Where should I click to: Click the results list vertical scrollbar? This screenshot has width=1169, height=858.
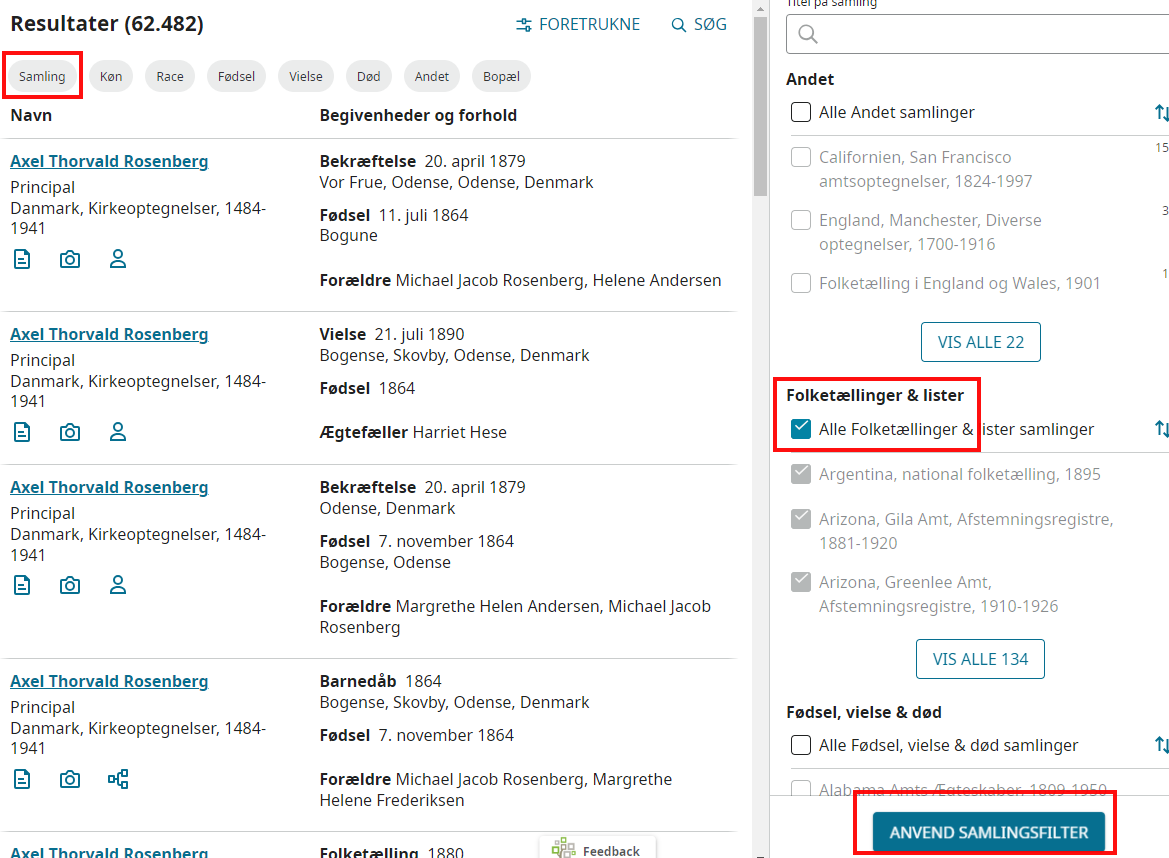pyautogui.click(x=760, y=100)
